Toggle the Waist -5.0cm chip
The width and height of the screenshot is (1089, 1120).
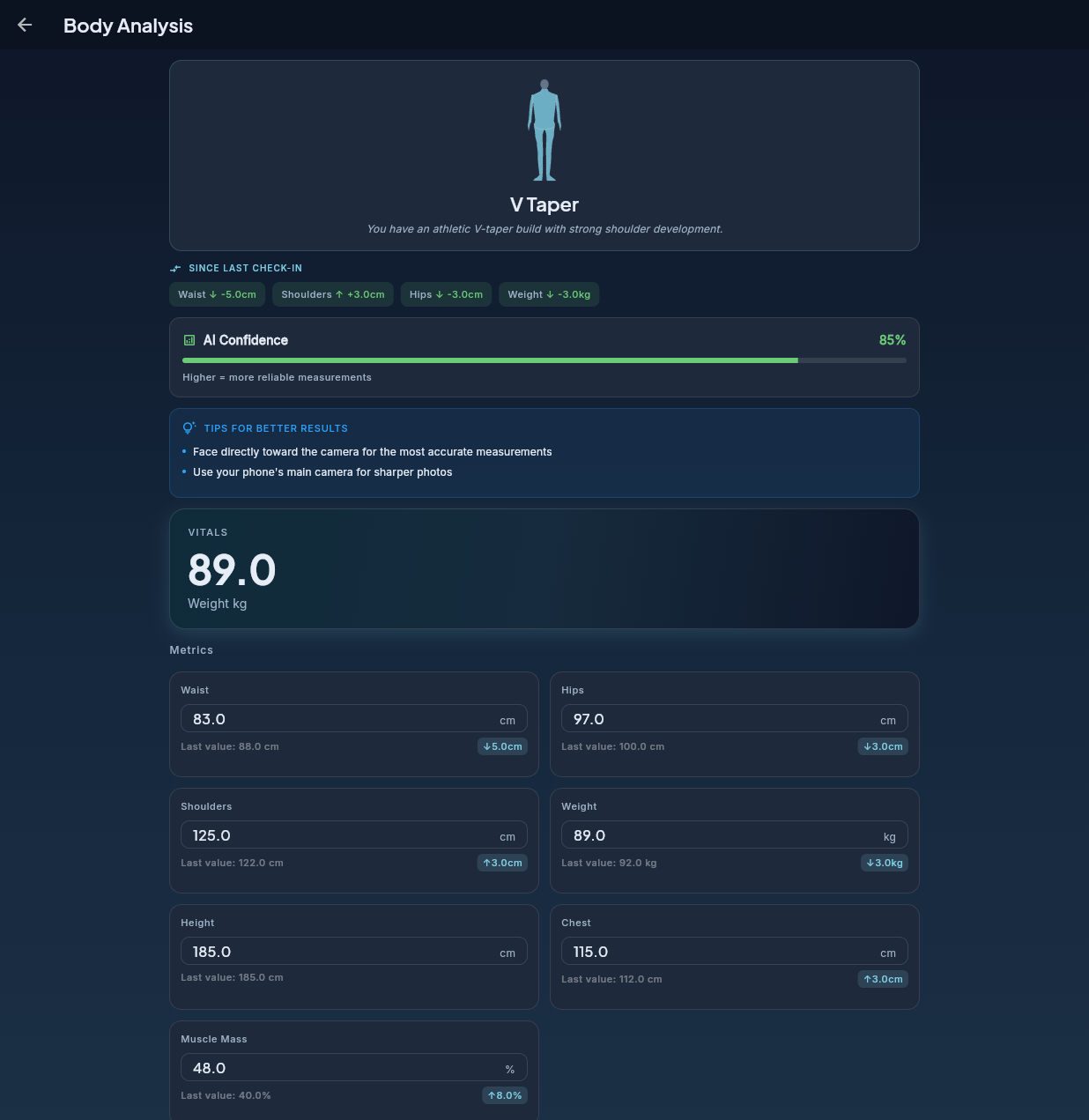217,294
